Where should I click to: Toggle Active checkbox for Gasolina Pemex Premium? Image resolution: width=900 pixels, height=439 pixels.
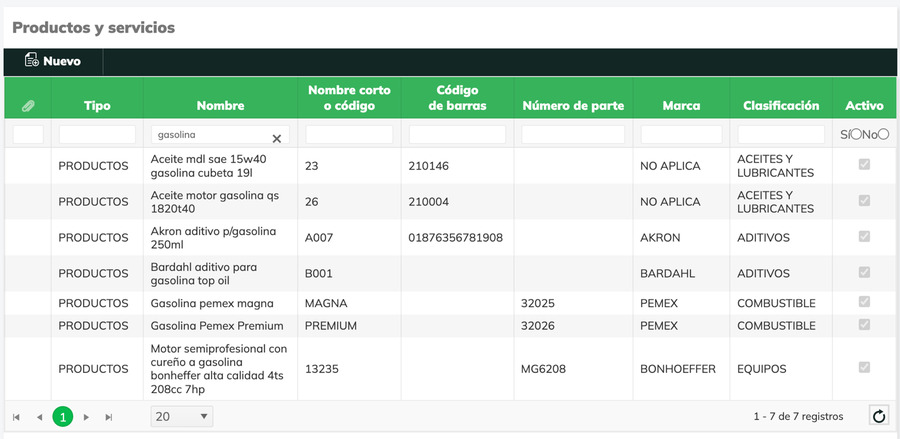coord(864,325)
